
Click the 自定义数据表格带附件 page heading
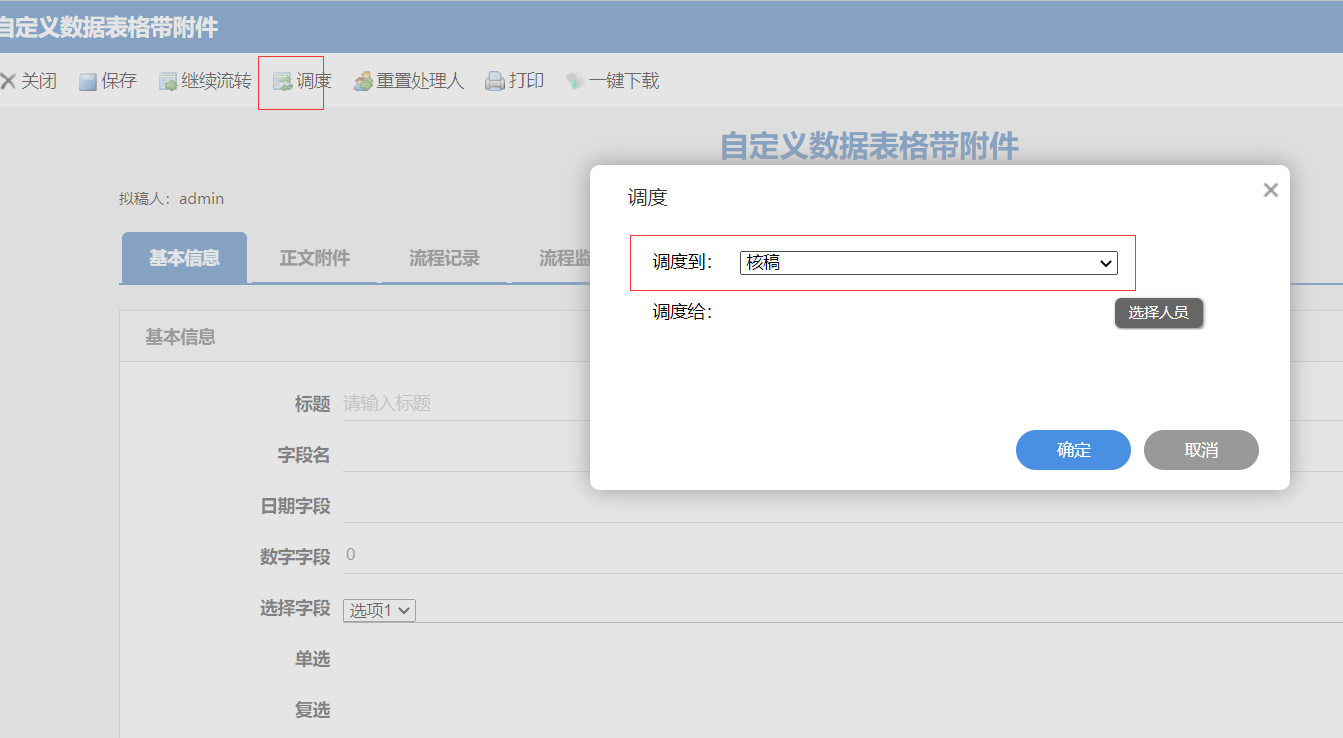pyautogui.click(x=869, y=146)
